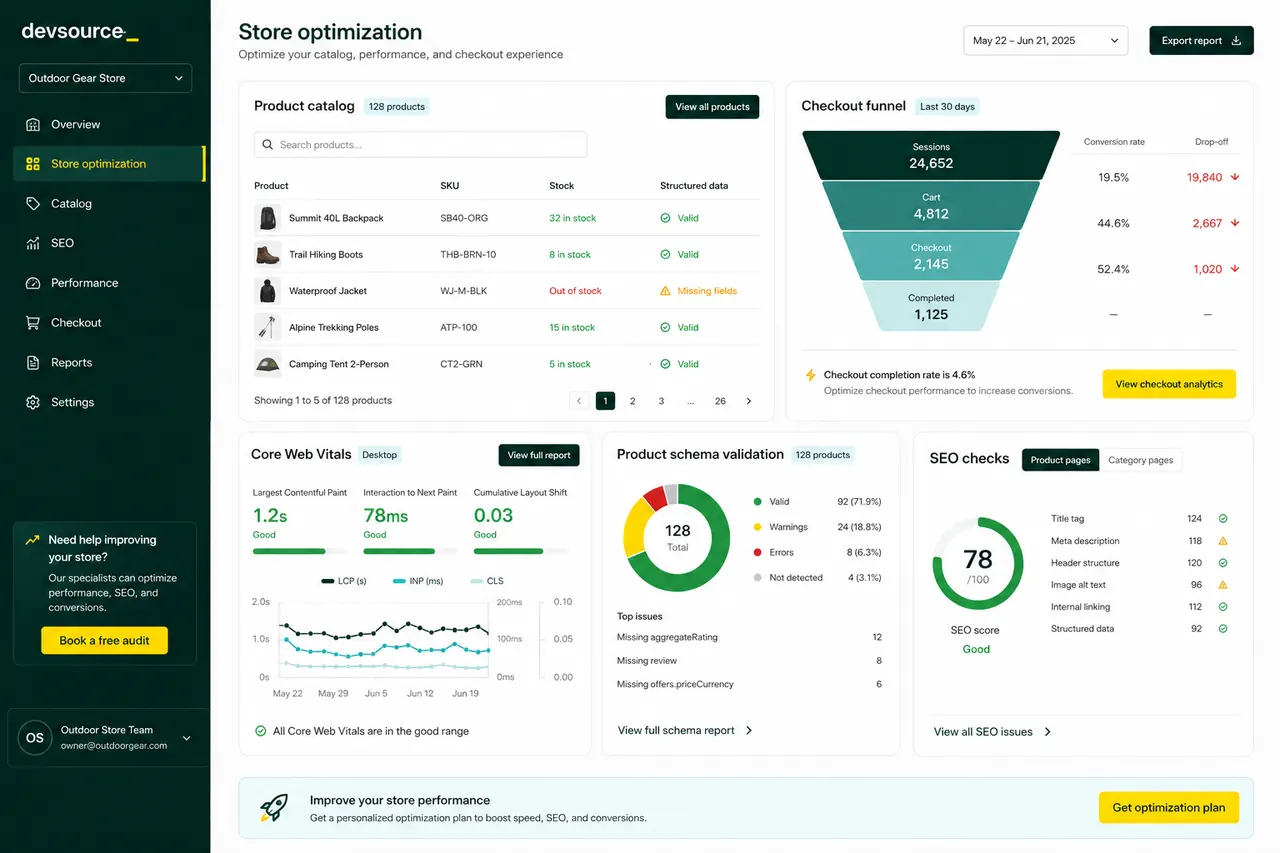1280x853 pixels.
Task: Click View checkout analytics button
Action: (x=1169, y=384)
